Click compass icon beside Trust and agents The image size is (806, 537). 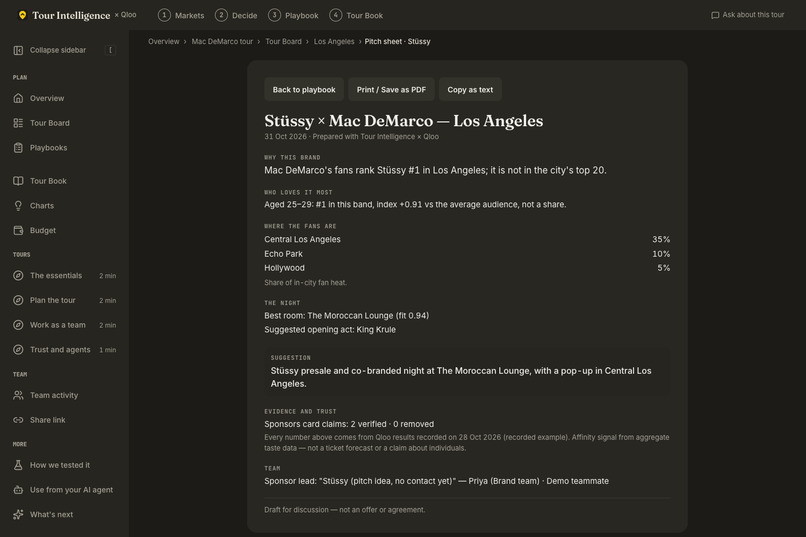[x=18, y=349]
